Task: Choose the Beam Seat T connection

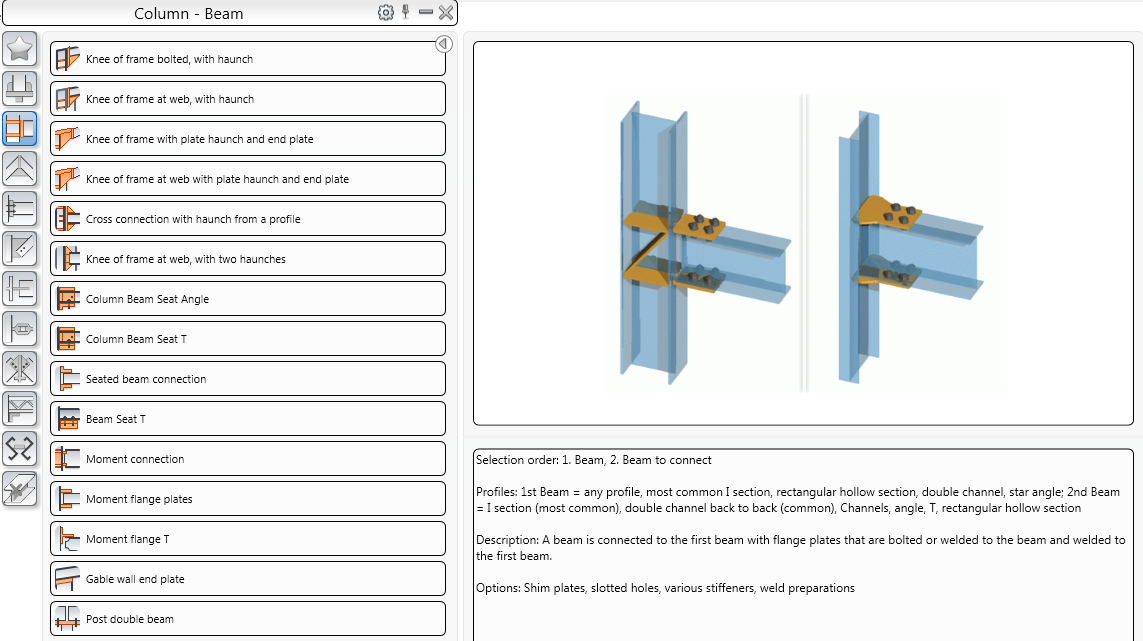Action: click(x=248, y=419)
